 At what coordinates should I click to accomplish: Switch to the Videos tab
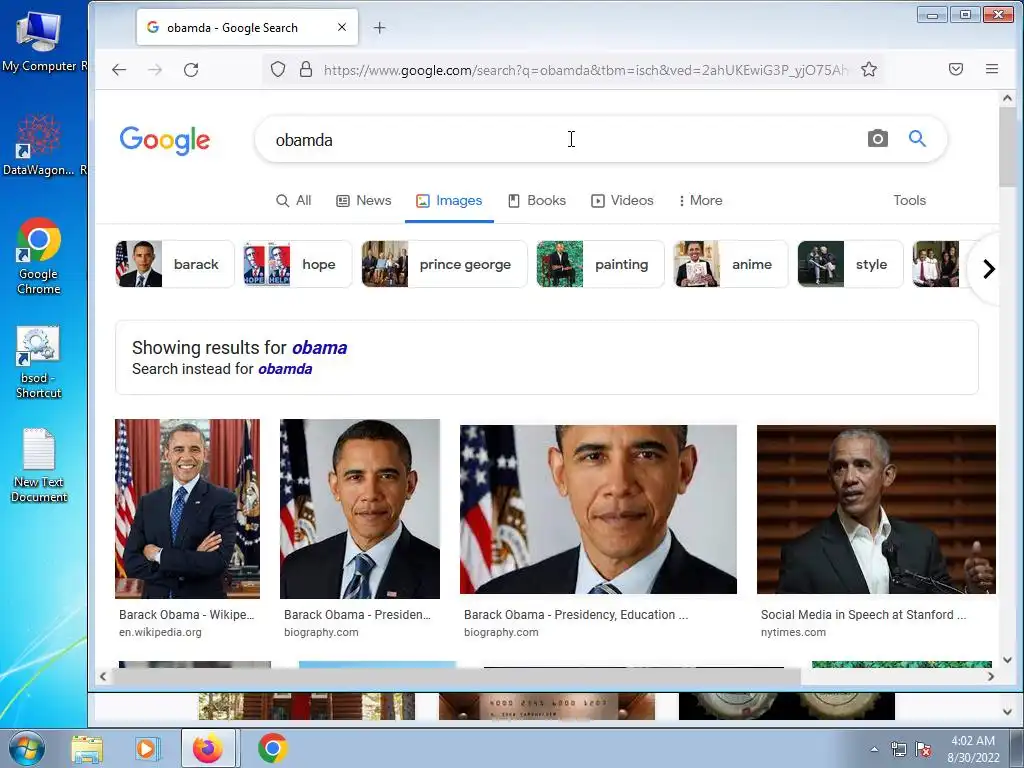622,200
